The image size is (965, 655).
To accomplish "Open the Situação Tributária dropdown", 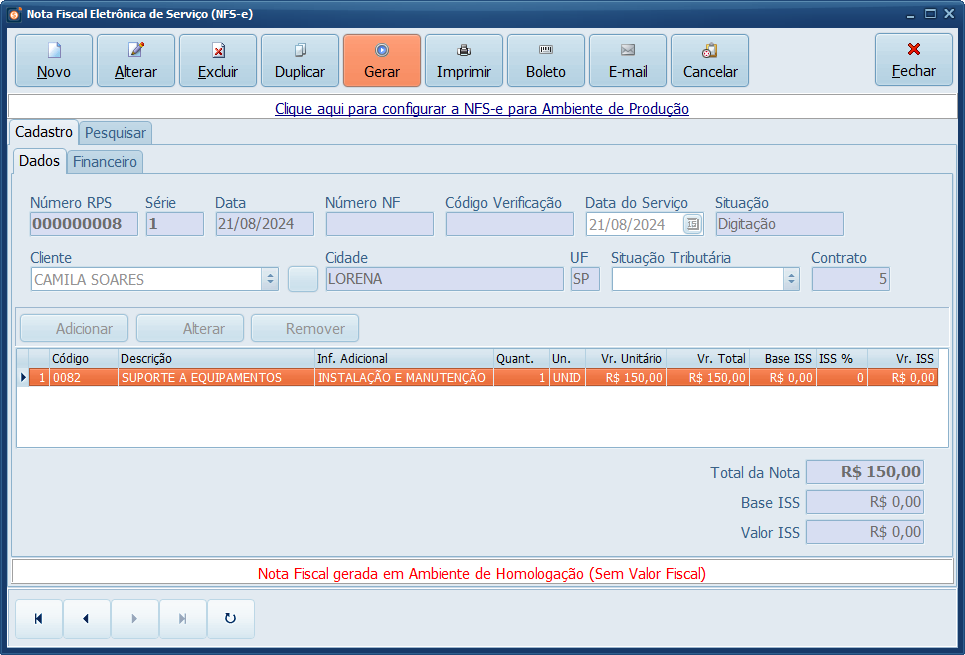I will pos(792,280).
